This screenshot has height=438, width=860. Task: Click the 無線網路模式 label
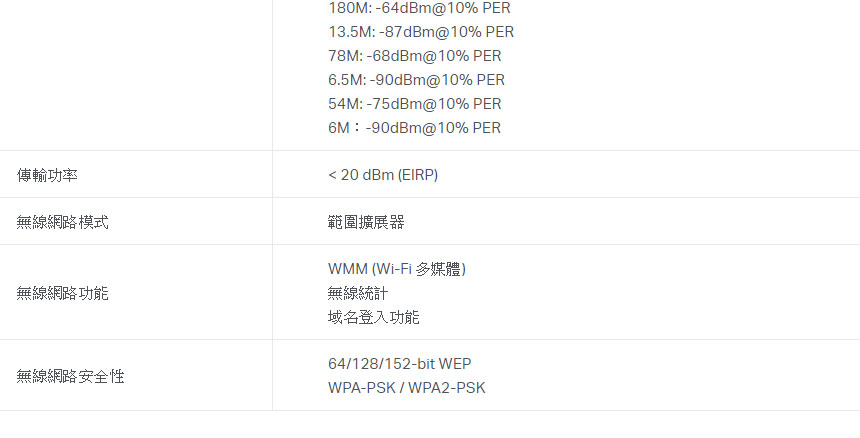tap(63, 222)
